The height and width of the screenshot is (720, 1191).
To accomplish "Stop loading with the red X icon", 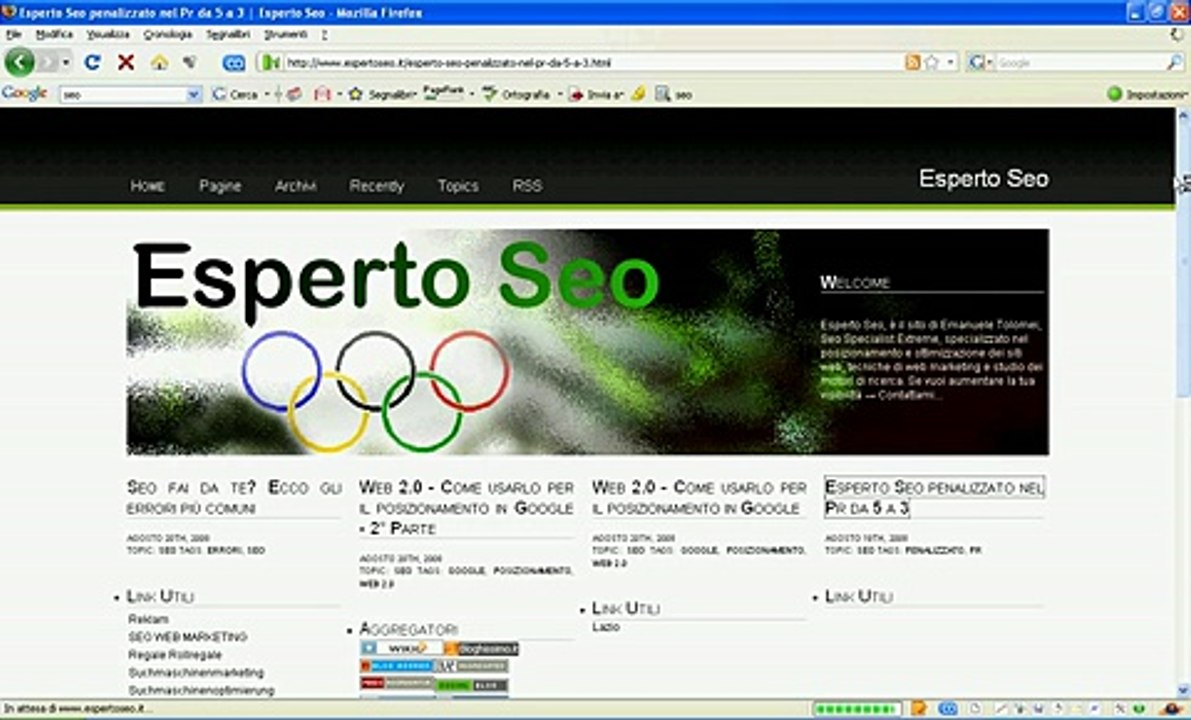I will click(126, 62).
